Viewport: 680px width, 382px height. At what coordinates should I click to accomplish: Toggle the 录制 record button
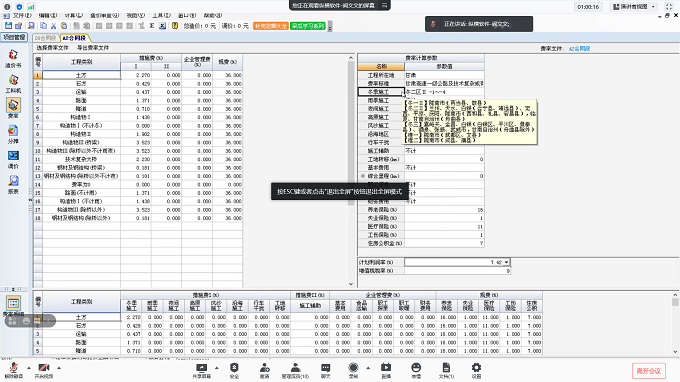(353, 370)
